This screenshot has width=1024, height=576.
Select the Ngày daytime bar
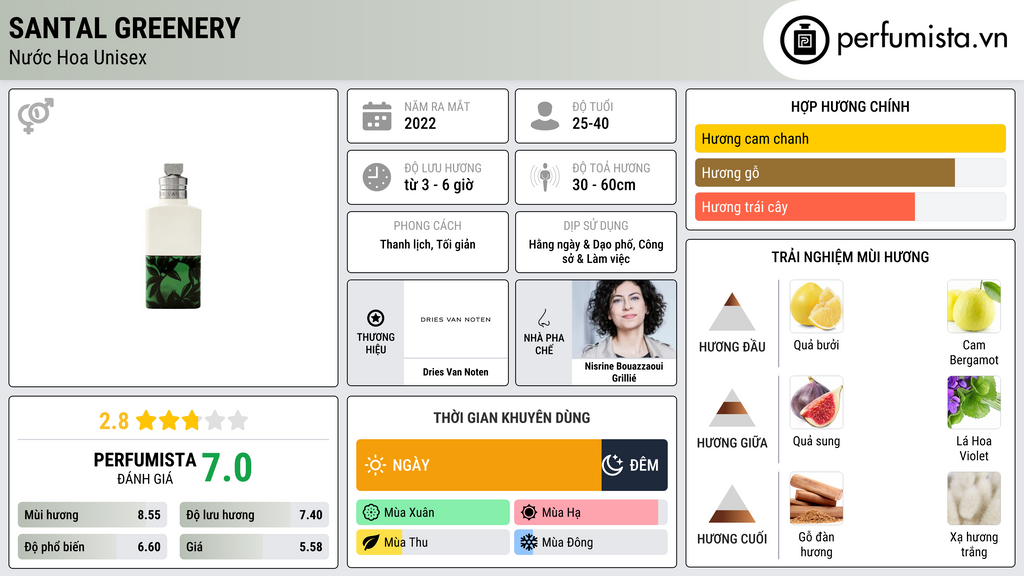479,465
